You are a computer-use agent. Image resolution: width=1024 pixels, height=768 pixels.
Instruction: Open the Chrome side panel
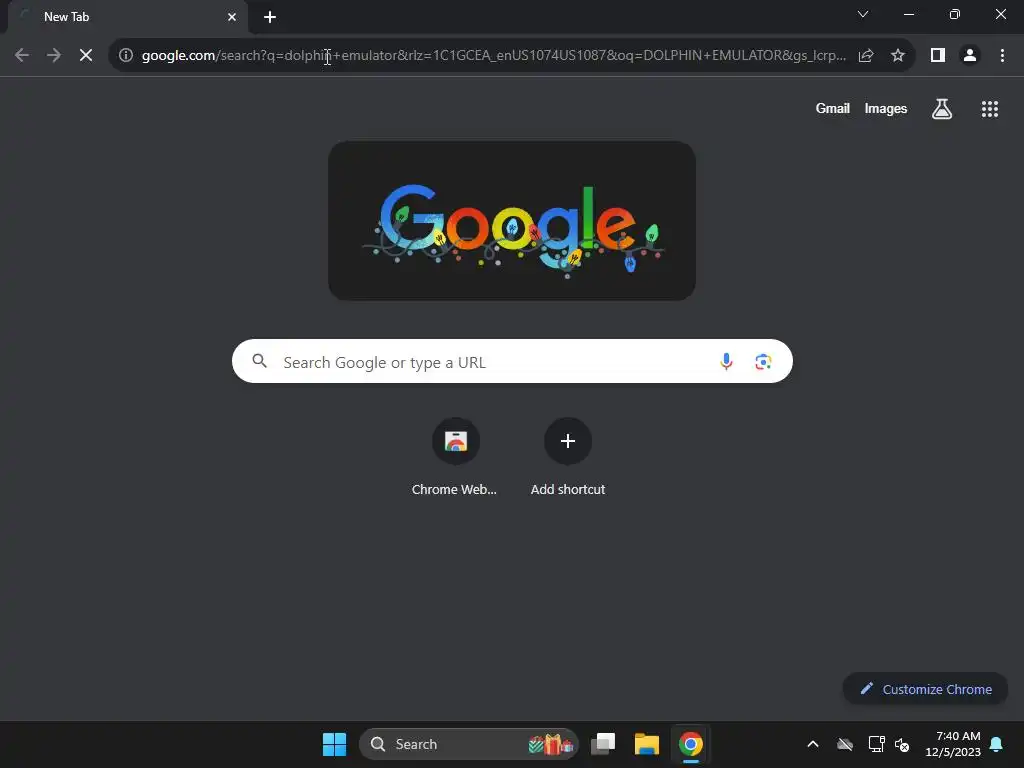coord(938,56)
